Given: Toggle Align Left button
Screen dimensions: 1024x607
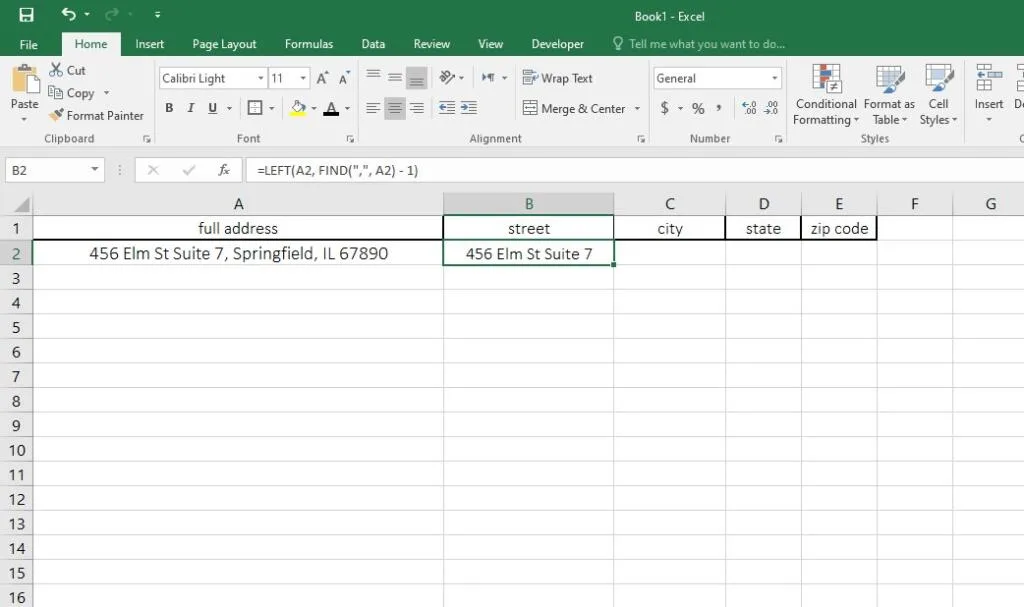Looking at the screenshot, I should pyautogui.click(x=373, y=108).
